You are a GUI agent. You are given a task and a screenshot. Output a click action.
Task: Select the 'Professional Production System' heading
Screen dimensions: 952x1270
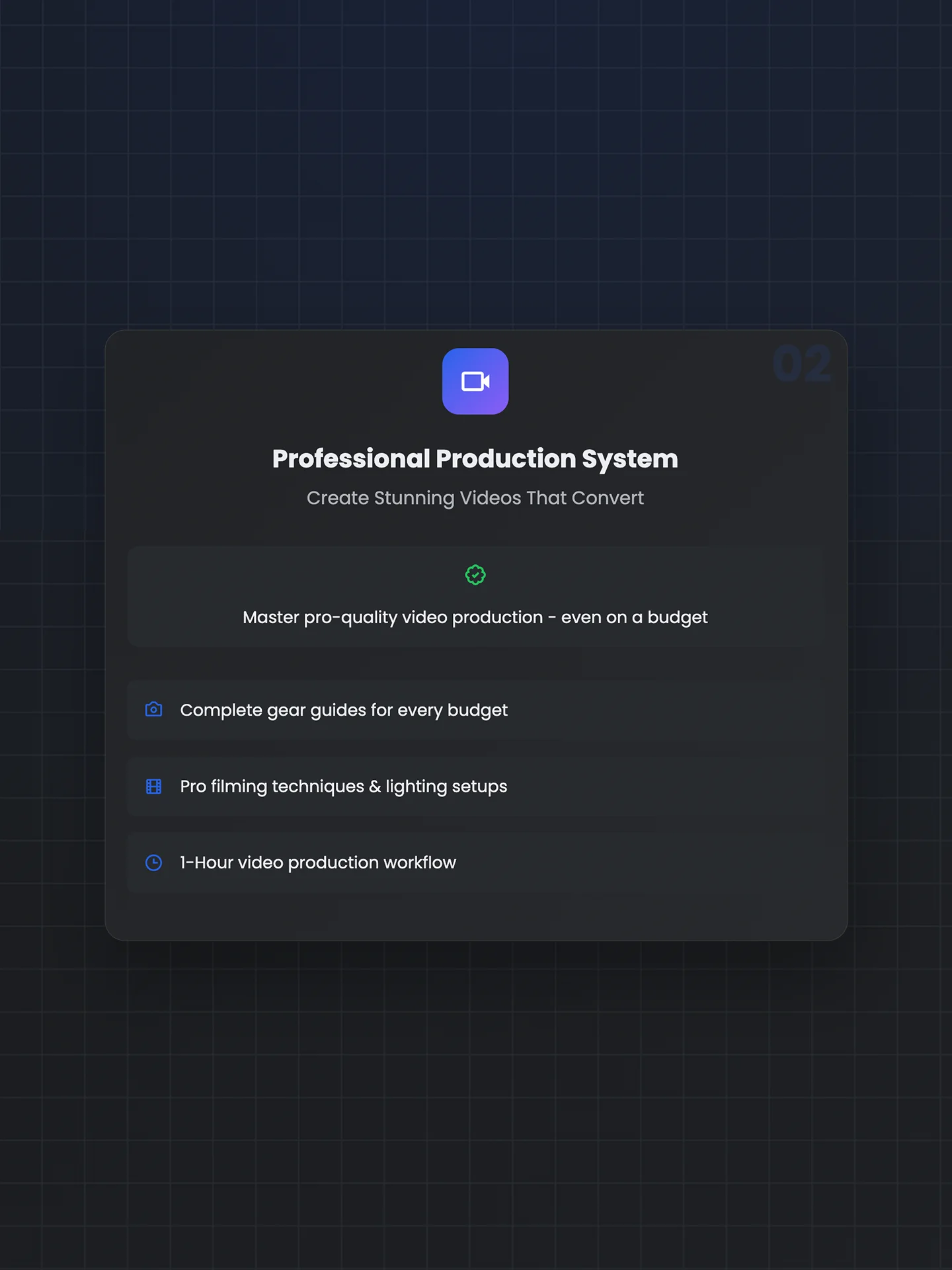(475, 458)
